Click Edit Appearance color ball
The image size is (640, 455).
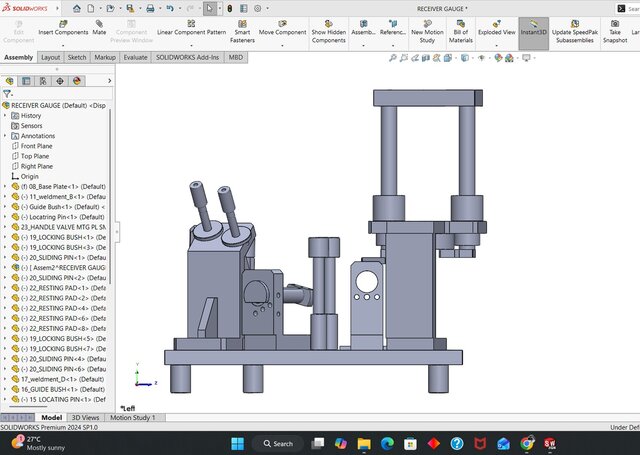point(498,58)
